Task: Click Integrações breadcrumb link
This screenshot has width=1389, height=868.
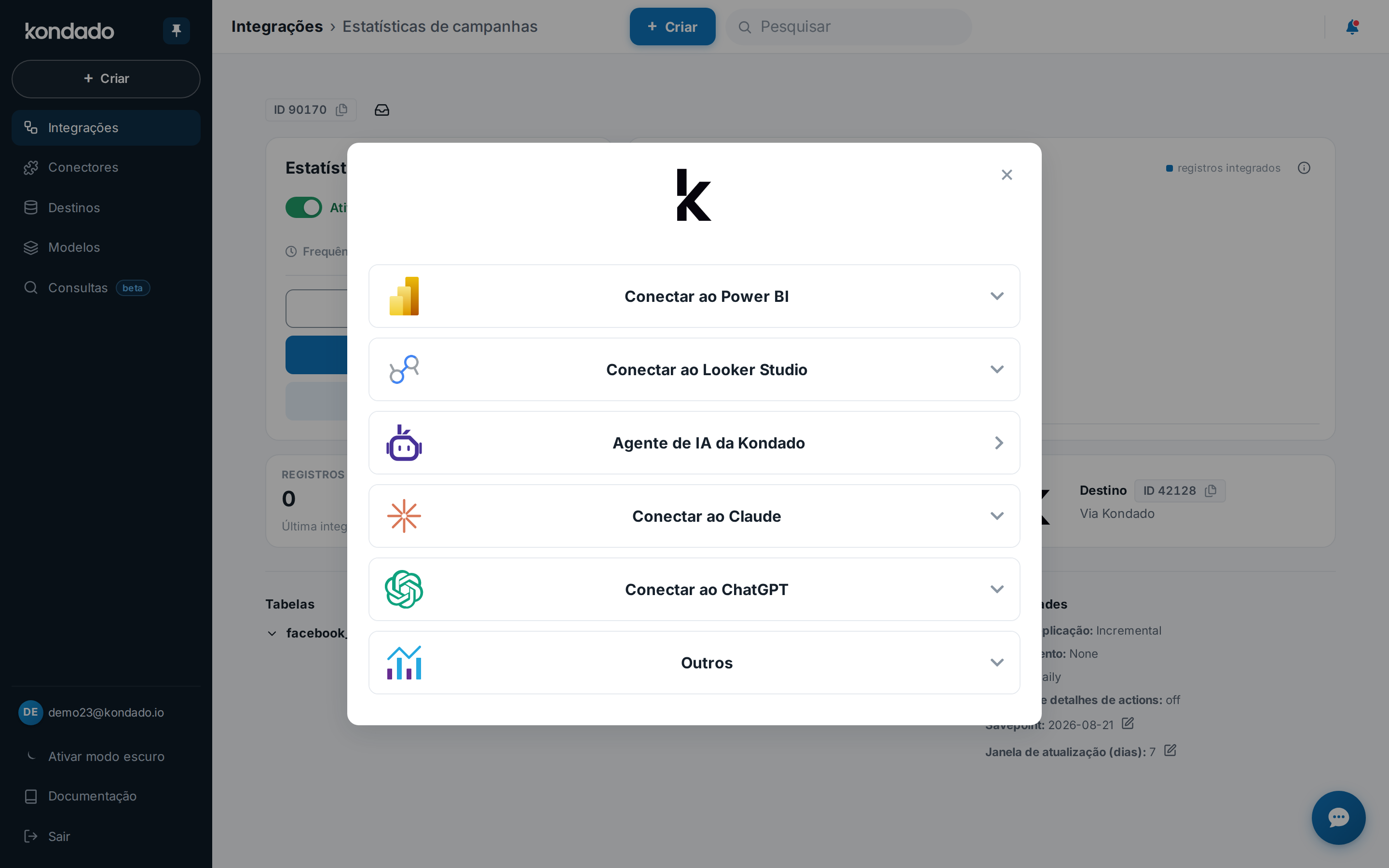Action: (277, 27)
